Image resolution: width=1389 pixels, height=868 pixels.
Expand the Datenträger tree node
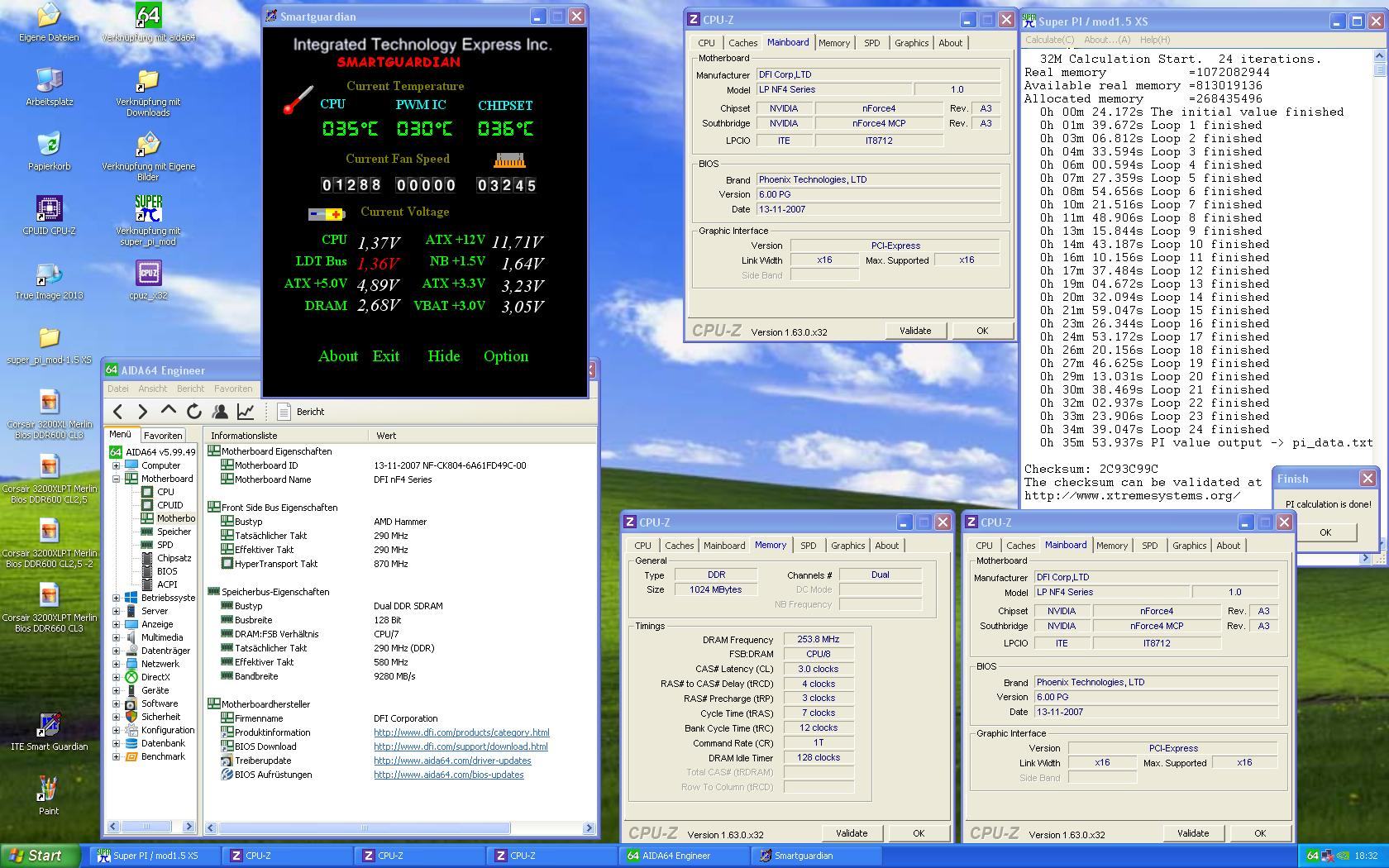pos(117,651)
